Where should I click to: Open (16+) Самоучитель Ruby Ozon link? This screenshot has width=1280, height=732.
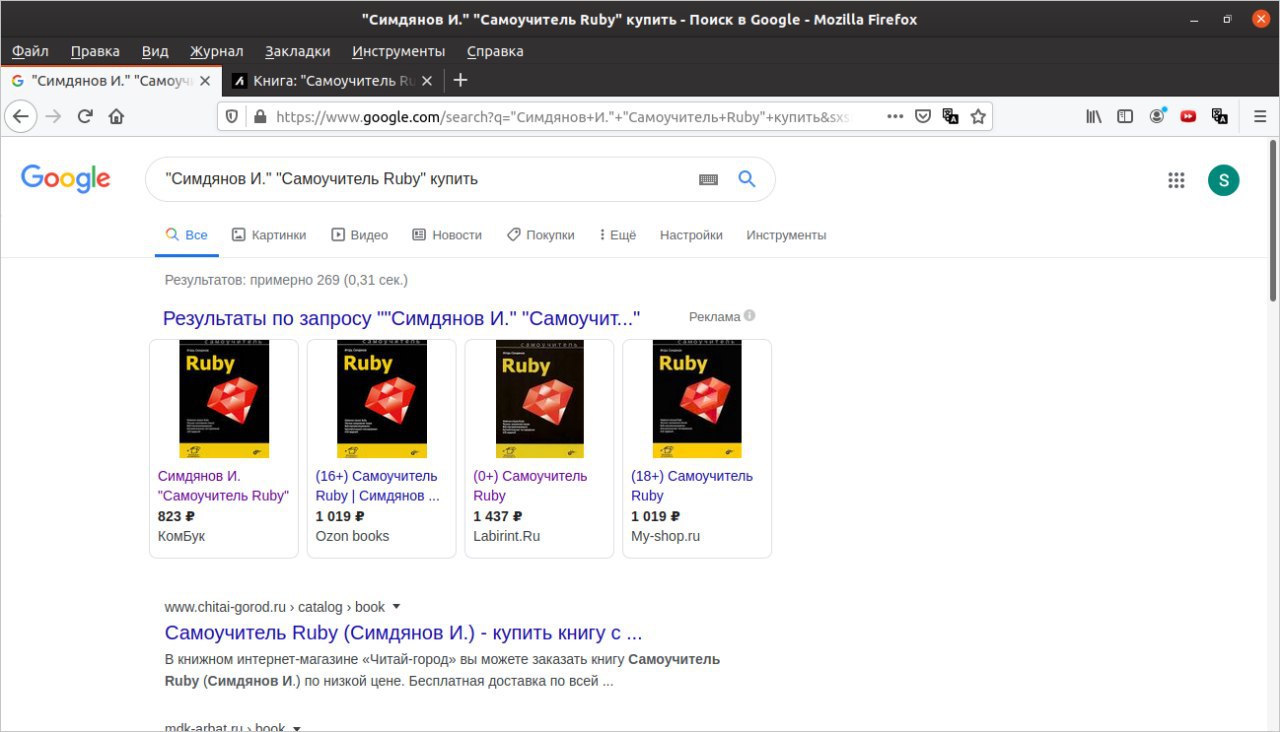click(377, 486)
